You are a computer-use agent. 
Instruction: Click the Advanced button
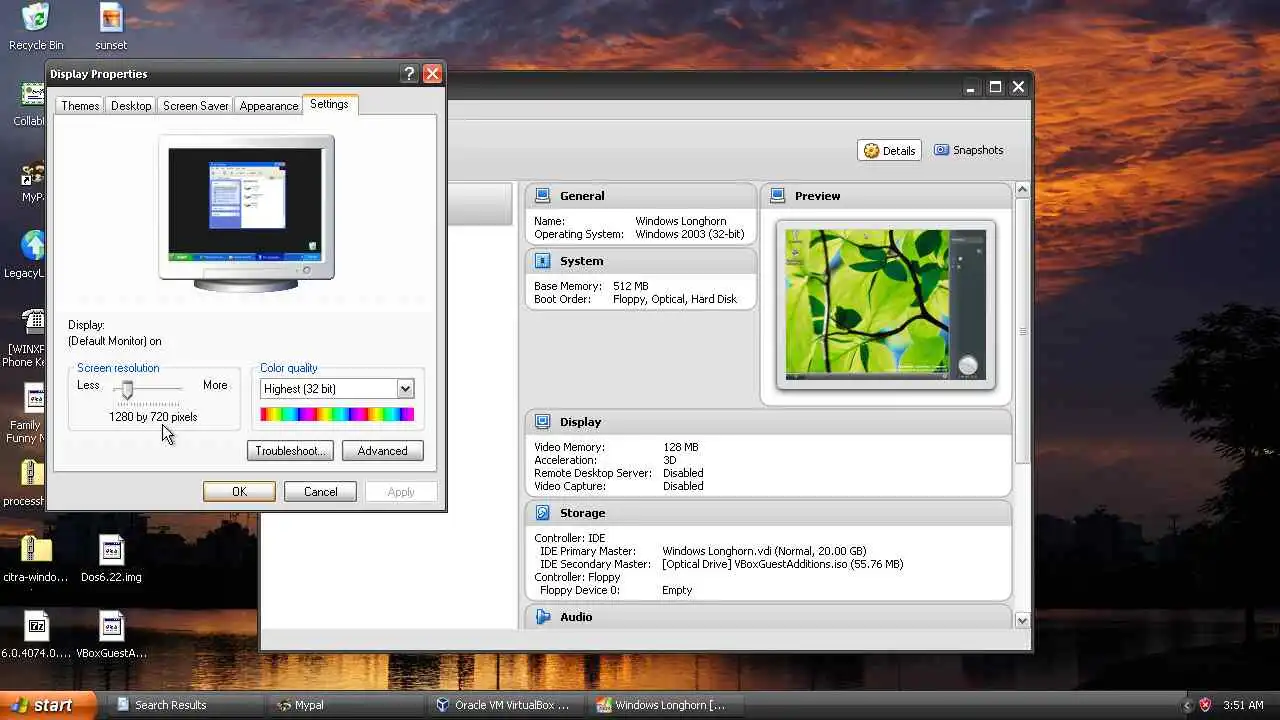coord(382,451)
